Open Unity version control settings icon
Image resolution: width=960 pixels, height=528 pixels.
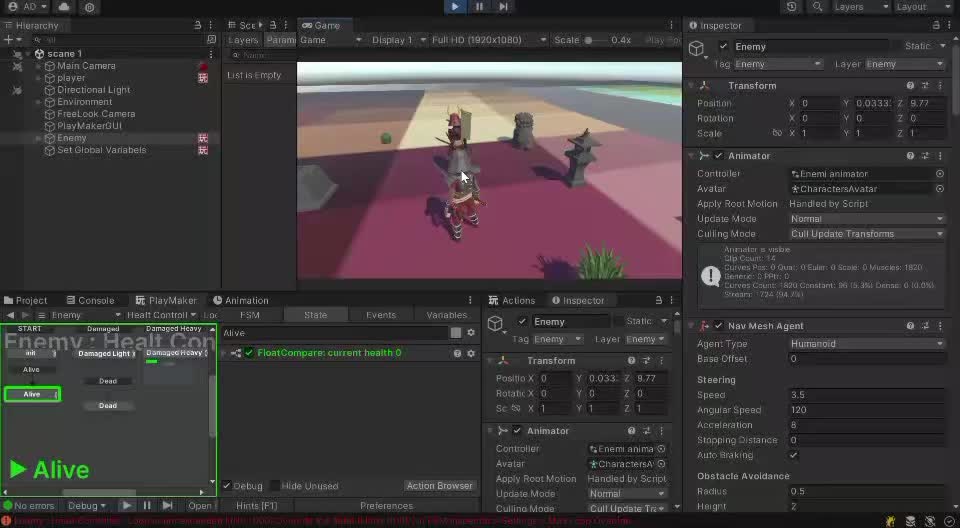(x=89, y=7)
